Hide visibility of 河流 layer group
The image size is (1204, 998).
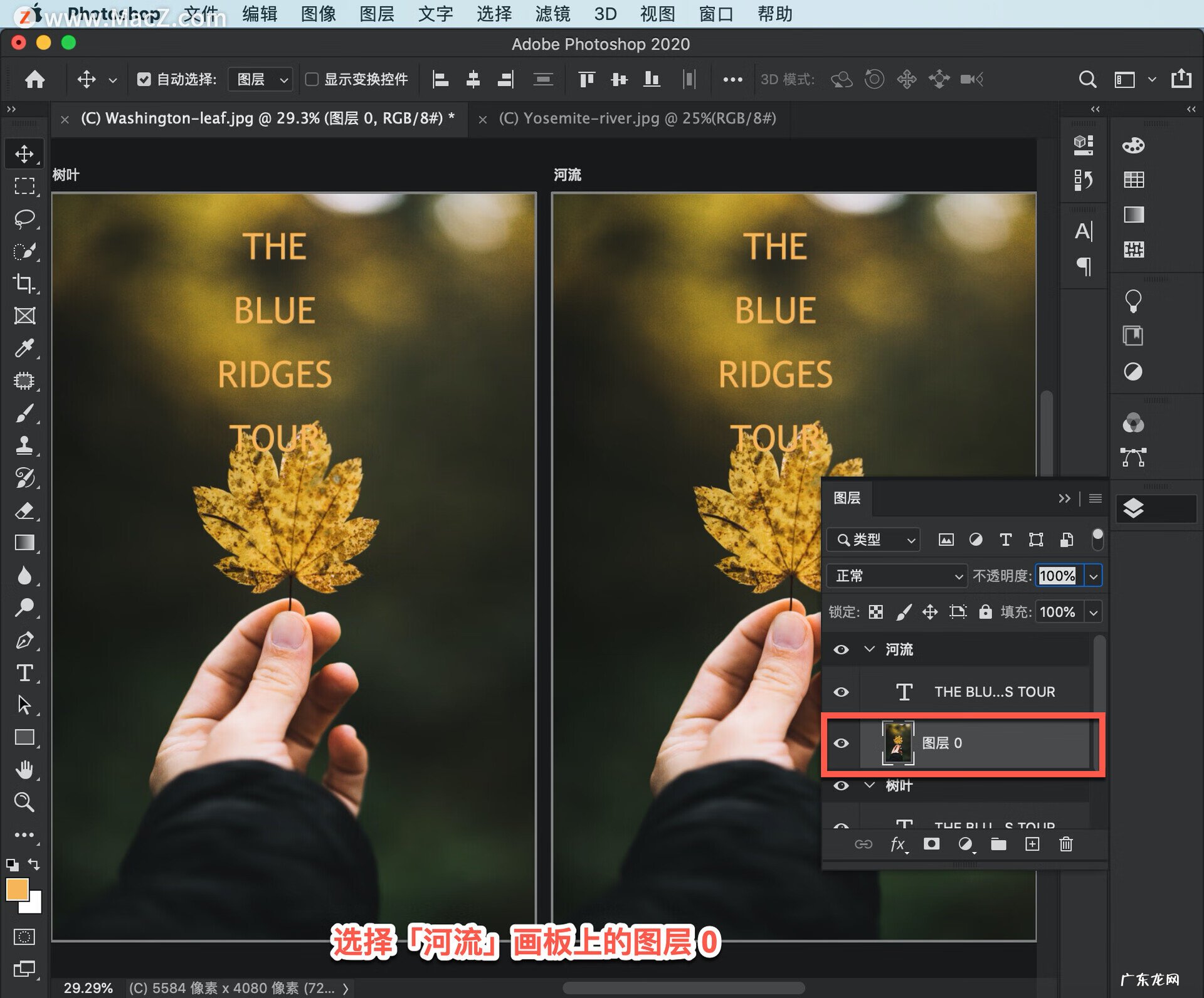tap(841, 649)
